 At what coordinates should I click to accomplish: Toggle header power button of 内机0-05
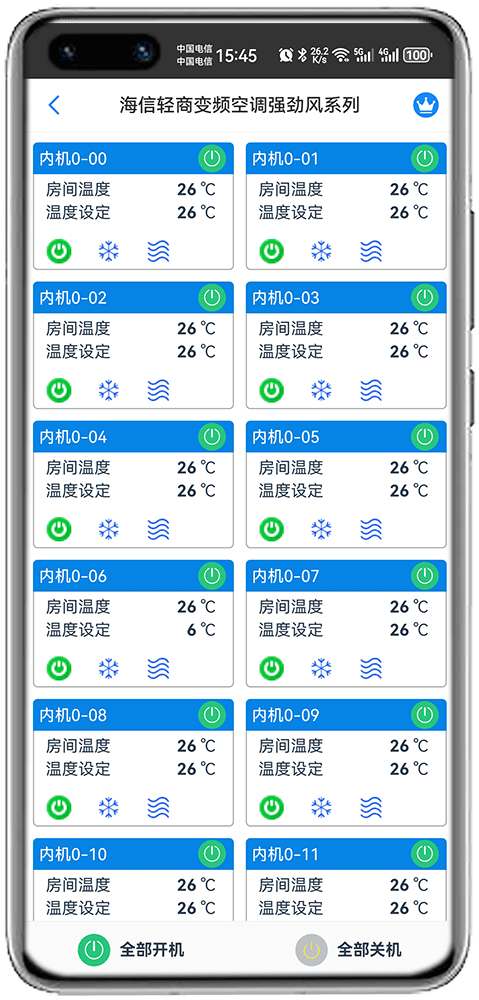click(425, 437)
